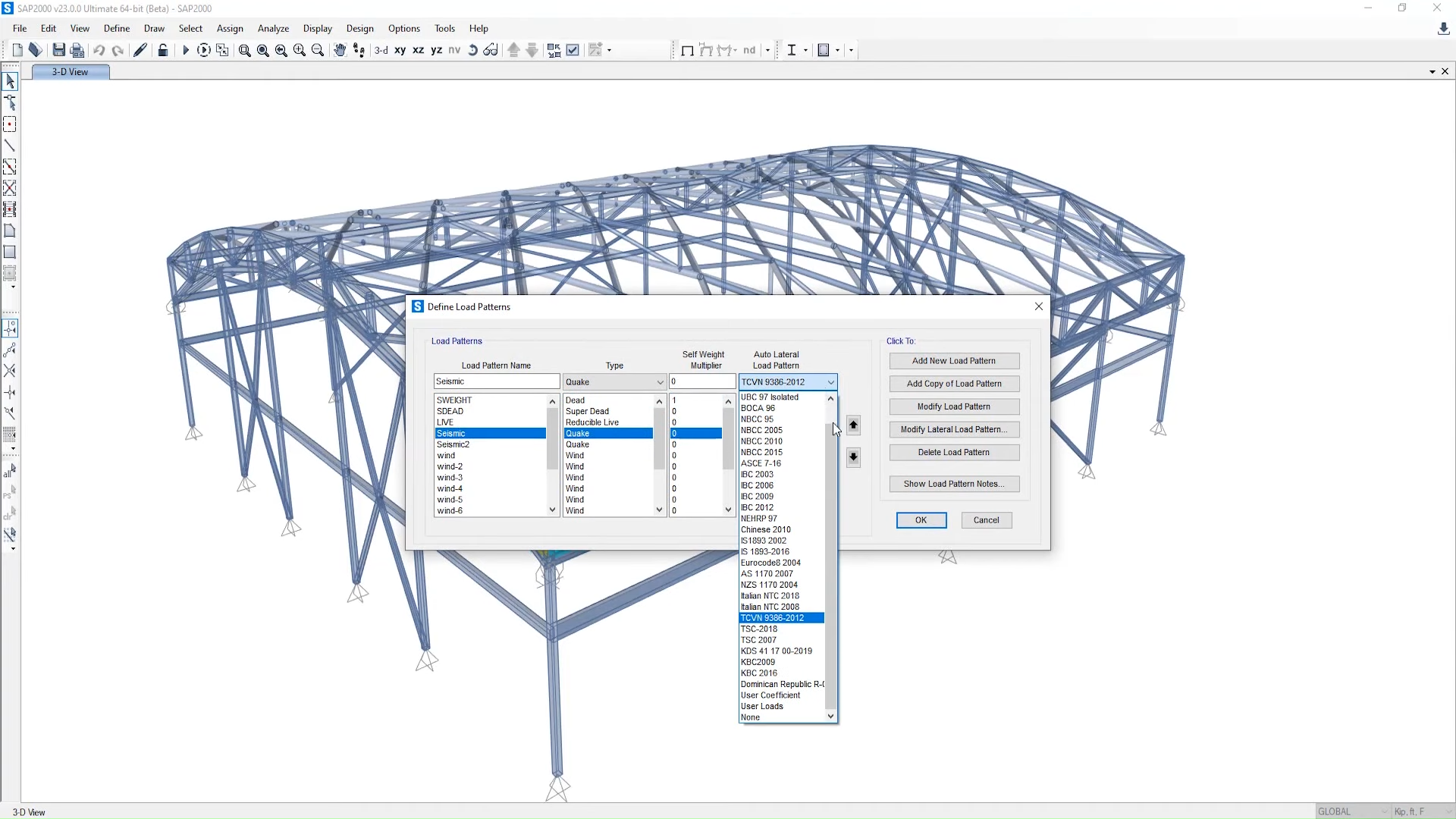Move load pattern down with arrow button

853,457
